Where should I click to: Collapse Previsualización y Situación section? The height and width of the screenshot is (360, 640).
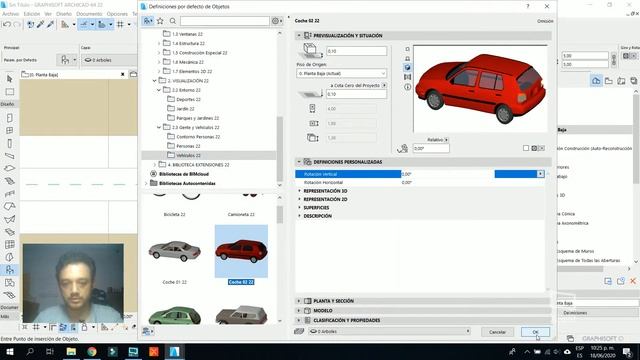(299, 36)
